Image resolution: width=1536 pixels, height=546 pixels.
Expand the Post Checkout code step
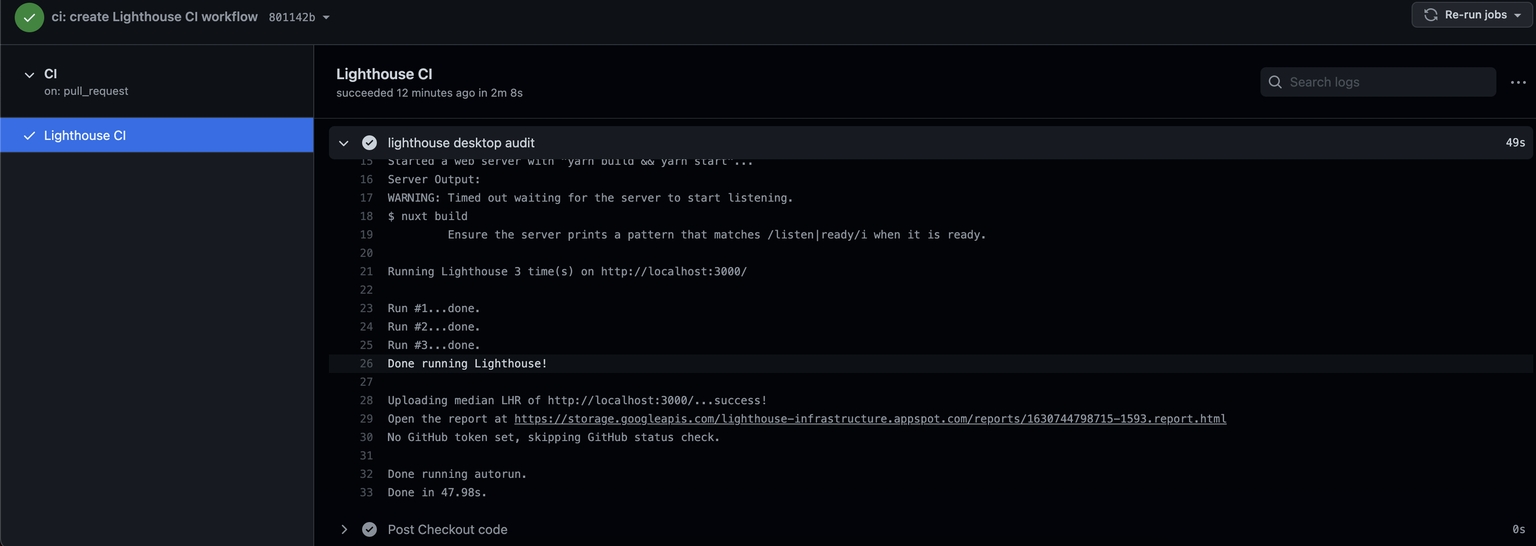pos(344,530)
